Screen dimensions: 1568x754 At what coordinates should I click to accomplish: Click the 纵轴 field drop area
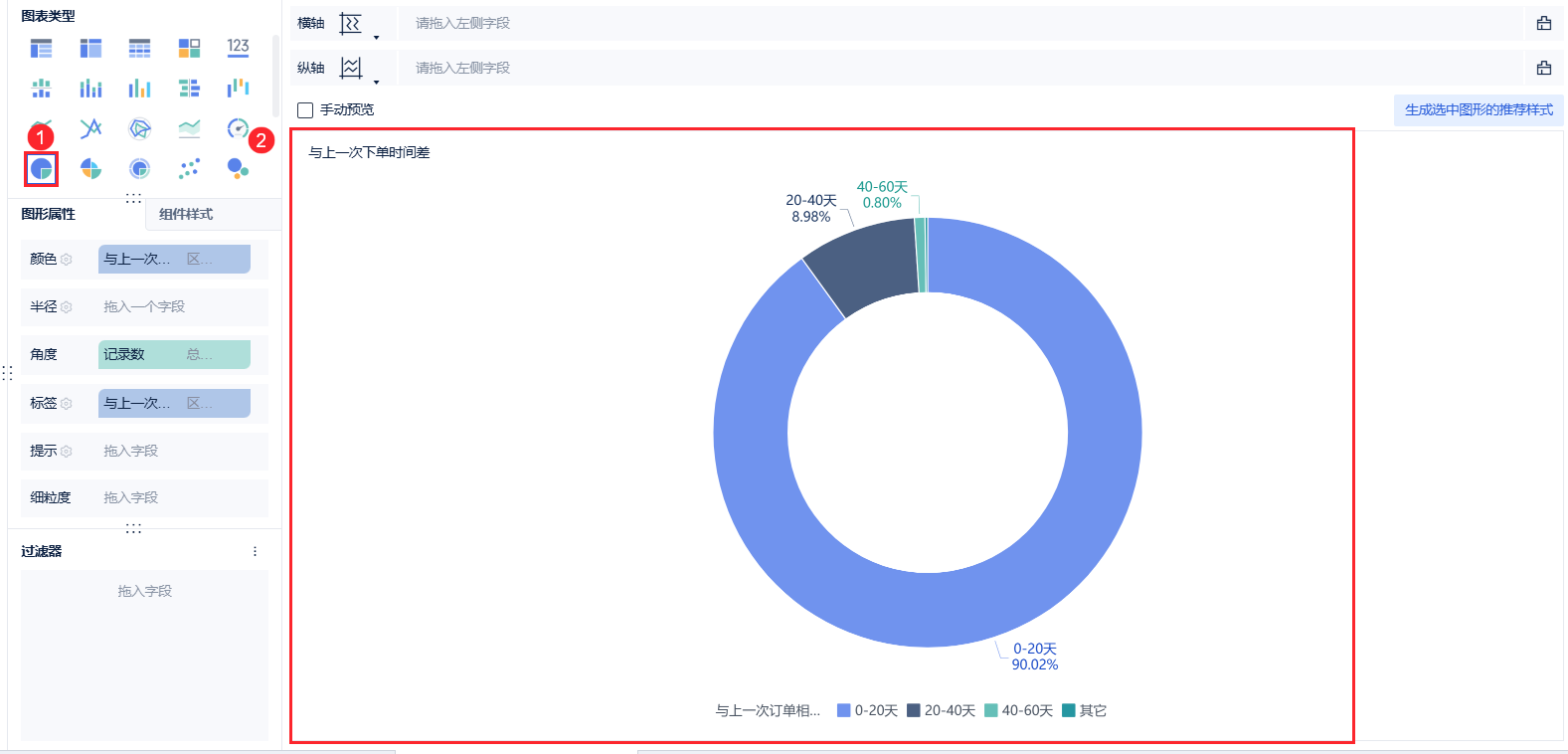[960, 68]
